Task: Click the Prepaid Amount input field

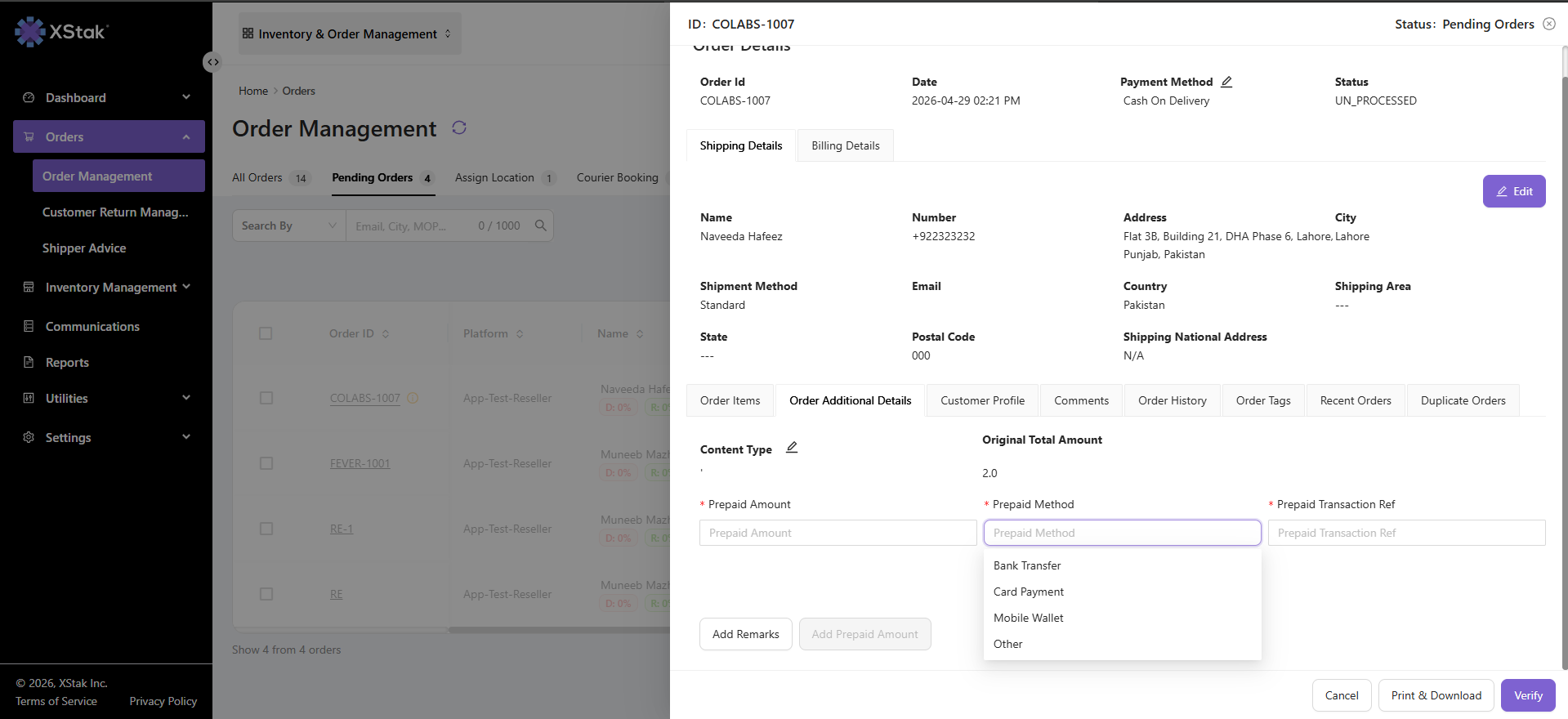Action: coord(838,533)
